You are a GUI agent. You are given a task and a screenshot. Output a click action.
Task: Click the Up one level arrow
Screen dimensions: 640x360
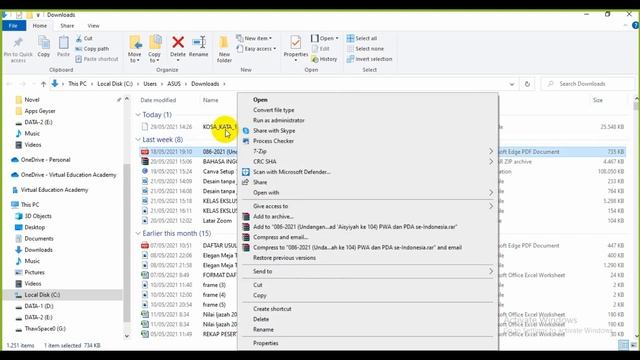tap(43, 84)
